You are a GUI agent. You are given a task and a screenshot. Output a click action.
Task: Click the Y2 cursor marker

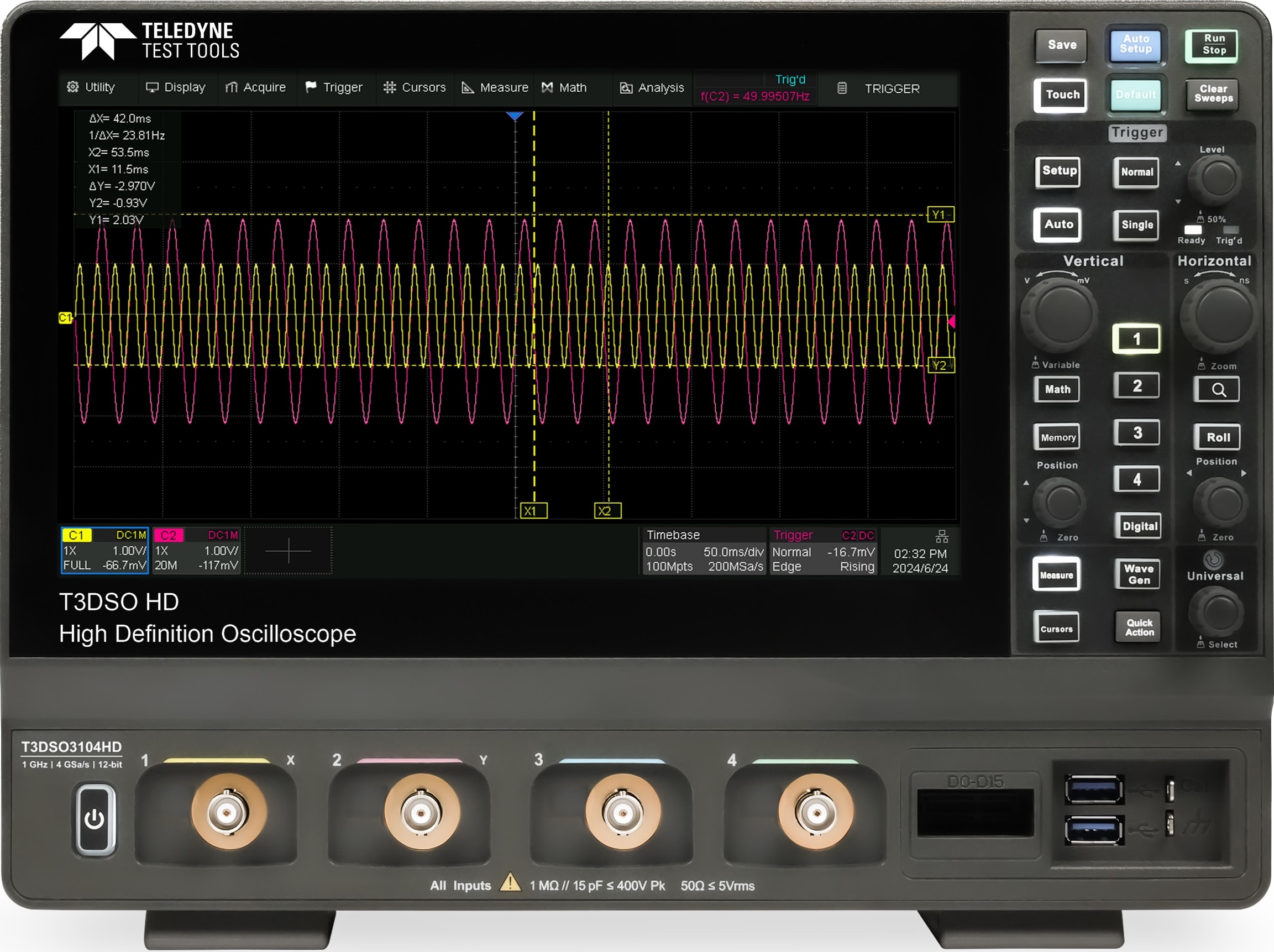[941, 365]
